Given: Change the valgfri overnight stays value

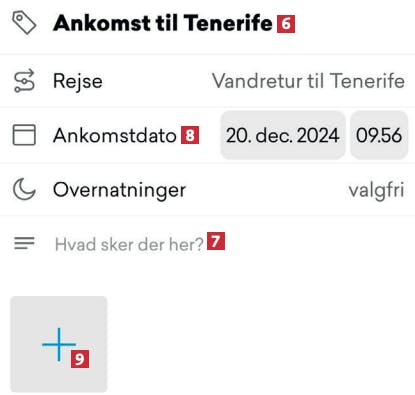Looking at the screenshot, I should click(376, 190).
